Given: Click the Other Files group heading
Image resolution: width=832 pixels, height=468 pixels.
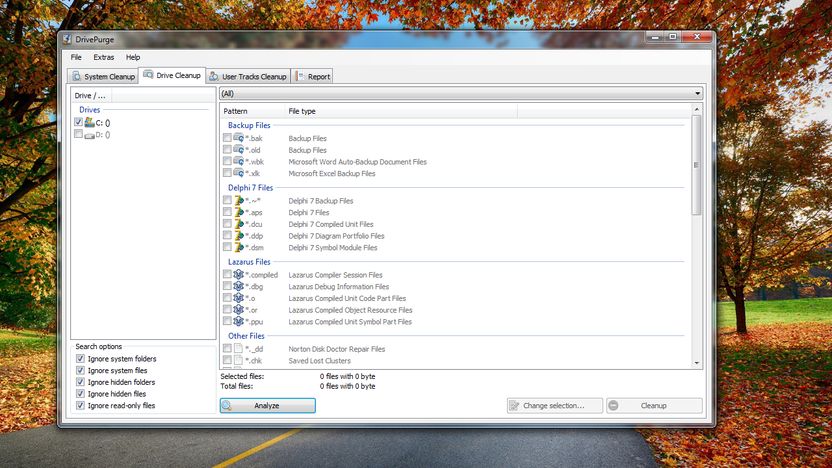Looking at the screenshot, I should [x=246, y=336].
